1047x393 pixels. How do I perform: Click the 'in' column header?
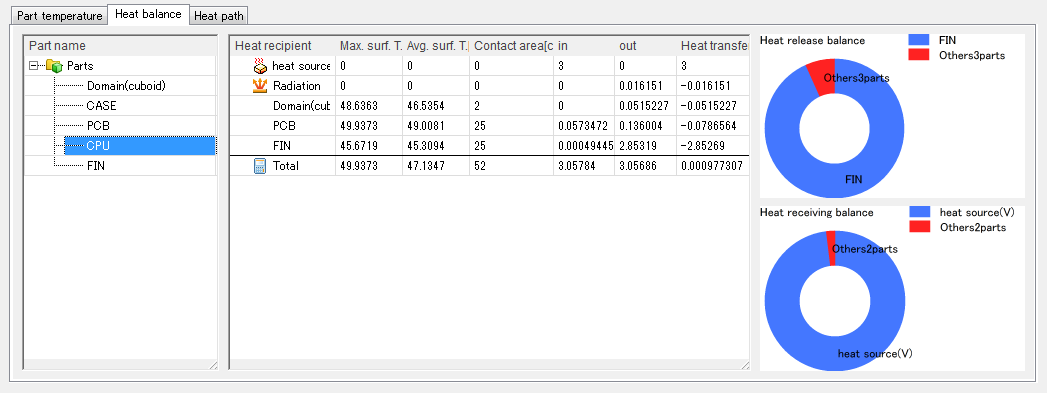coord(584,46)
